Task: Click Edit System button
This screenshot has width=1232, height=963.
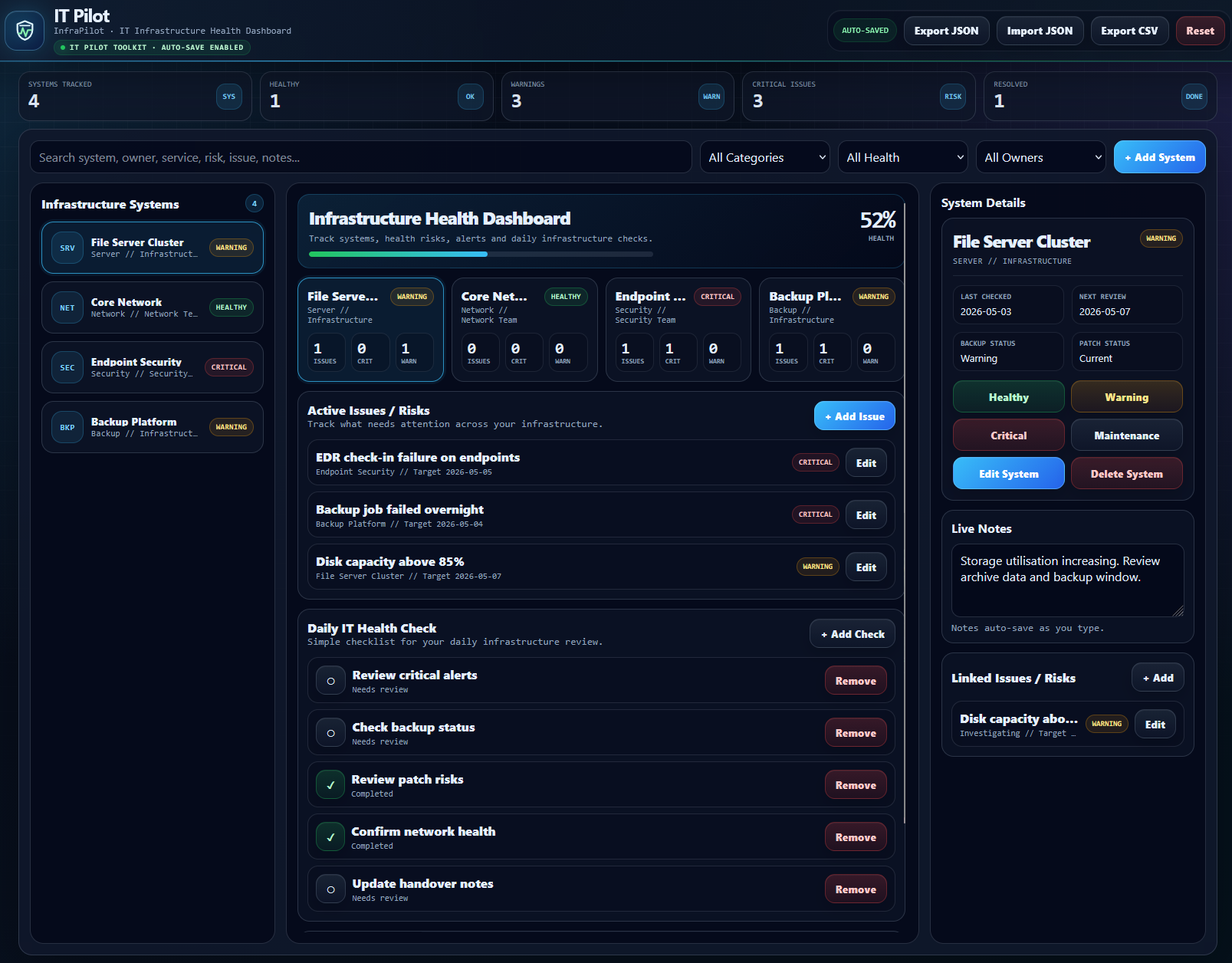Action: 1008,474
